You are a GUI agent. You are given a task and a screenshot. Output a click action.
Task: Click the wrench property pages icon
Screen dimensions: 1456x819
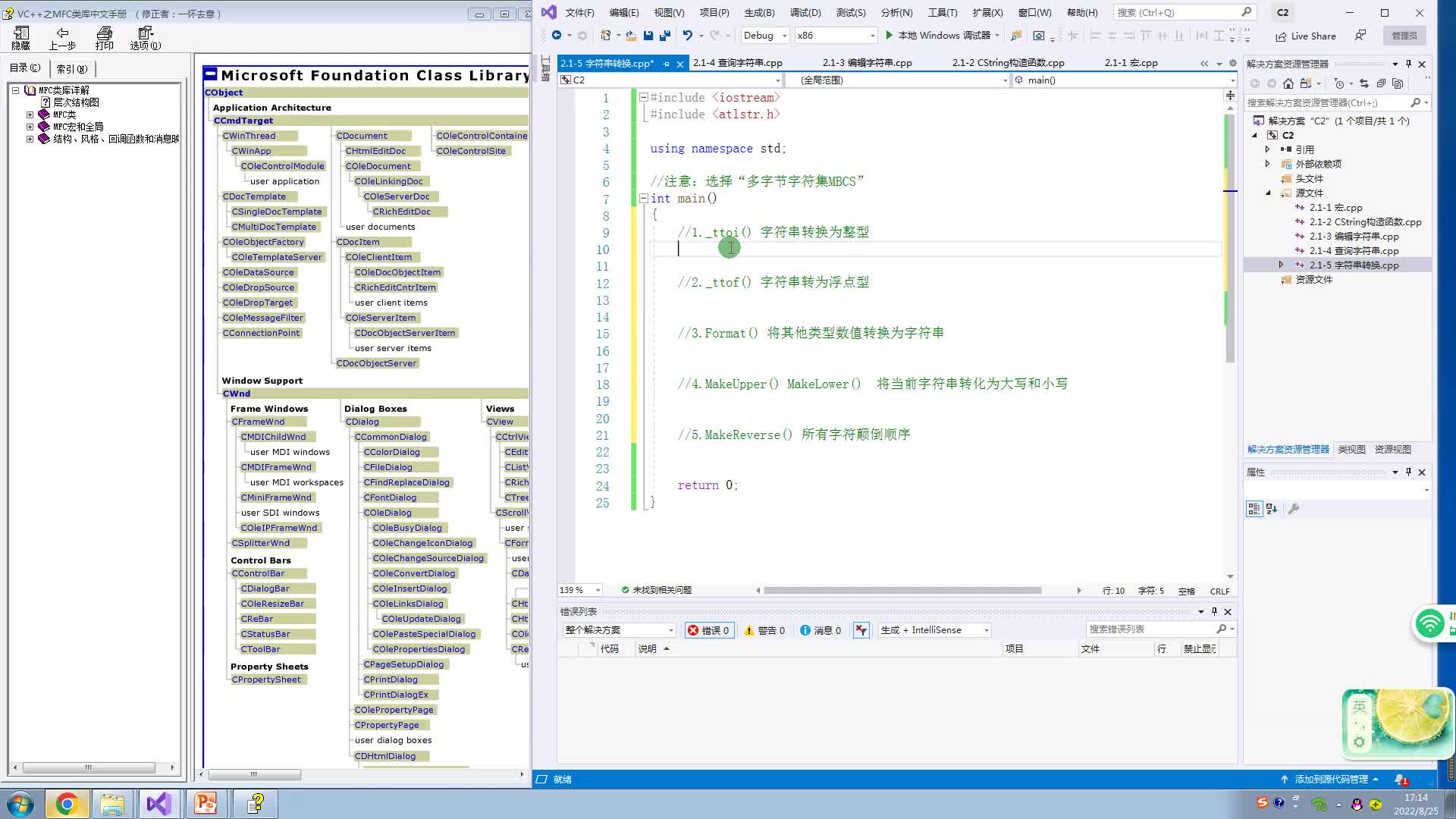(1294, 509)
